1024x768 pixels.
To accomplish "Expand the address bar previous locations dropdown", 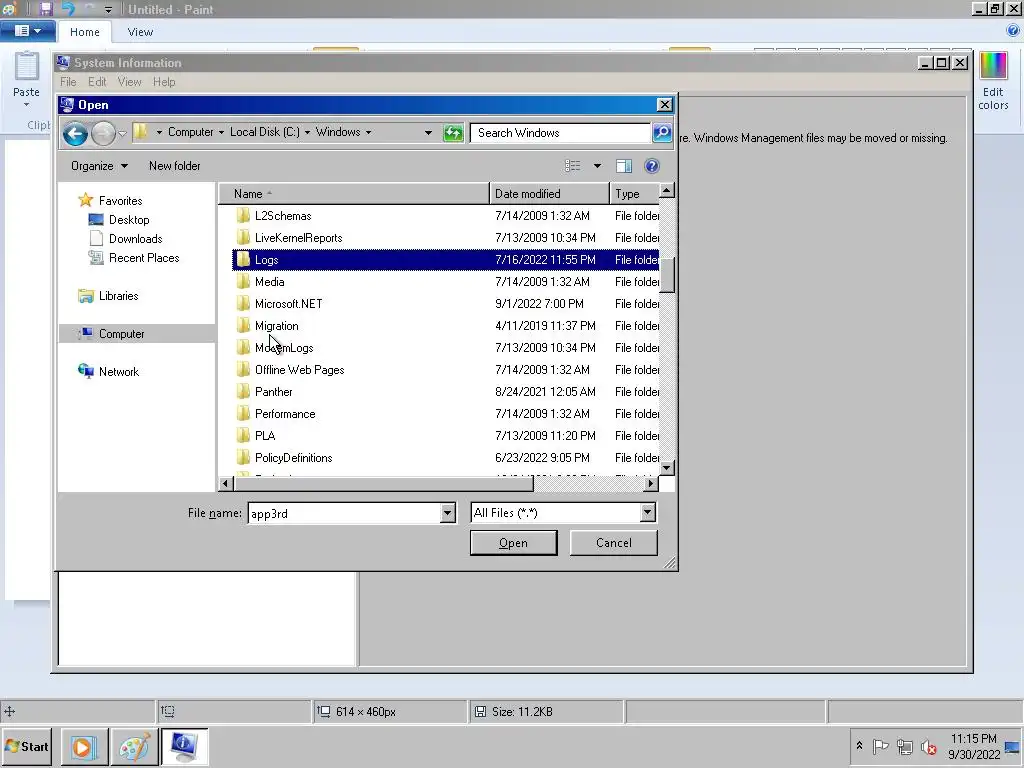I will click(x=428, y=133).
